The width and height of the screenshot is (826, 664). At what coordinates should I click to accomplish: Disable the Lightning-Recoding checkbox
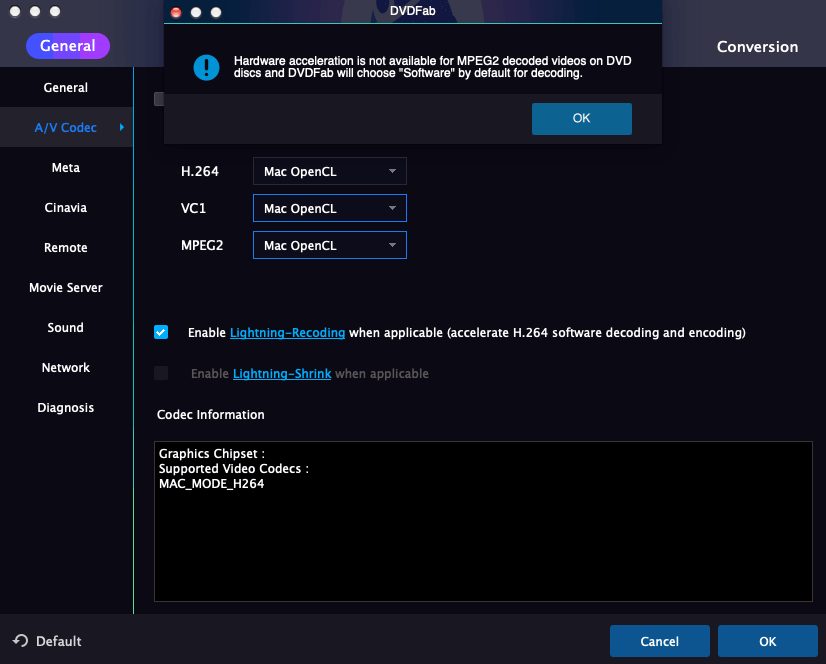tap(161, 332)
